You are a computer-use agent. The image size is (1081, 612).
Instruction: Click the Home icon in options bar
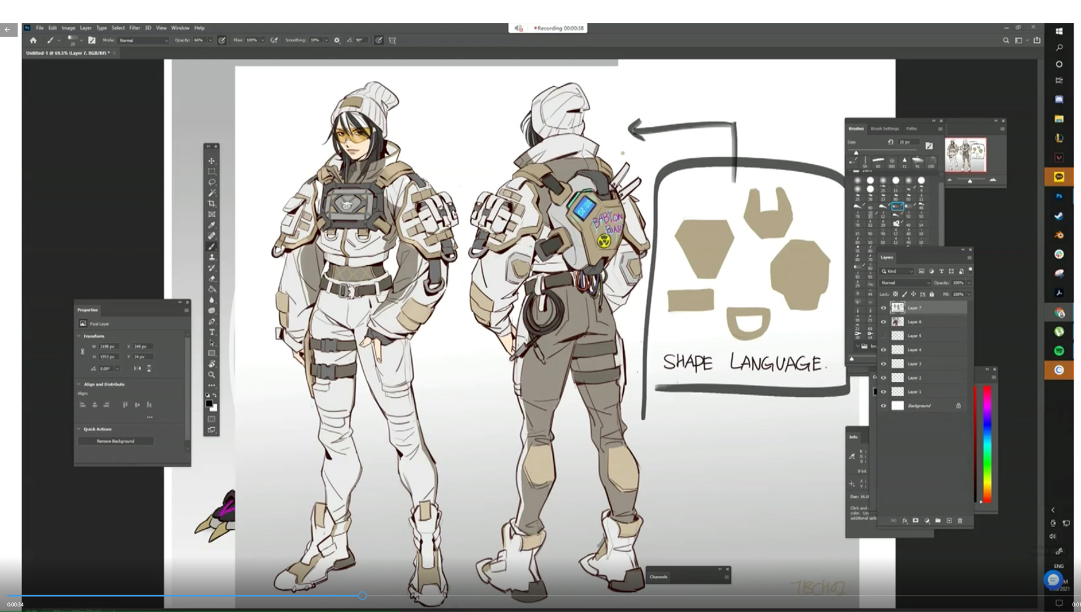pos(32,41)
